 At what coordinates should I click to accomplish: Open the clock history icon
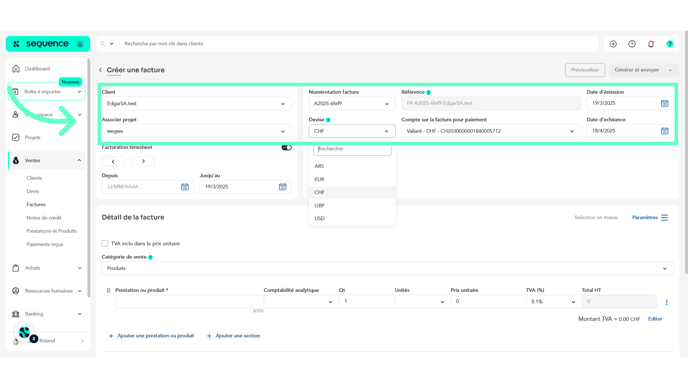(x=632, y=44)
